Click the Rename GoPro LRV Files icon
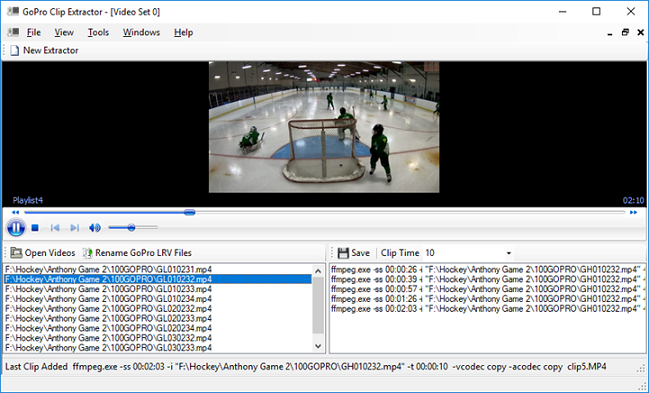The width and height of the screenshot is (649, 393). [x=87, y=253]
